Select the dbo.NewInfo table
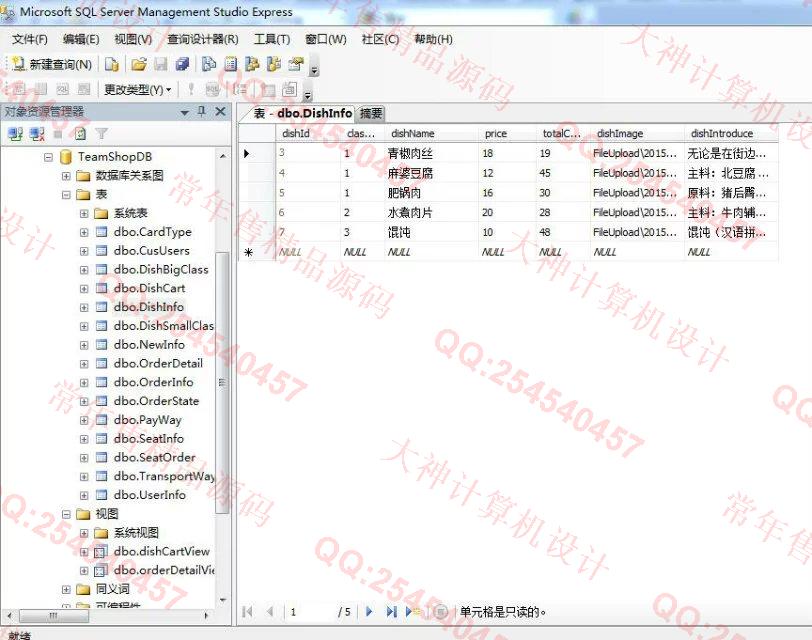Screen dimensions: 812x640 pos(149,344)
